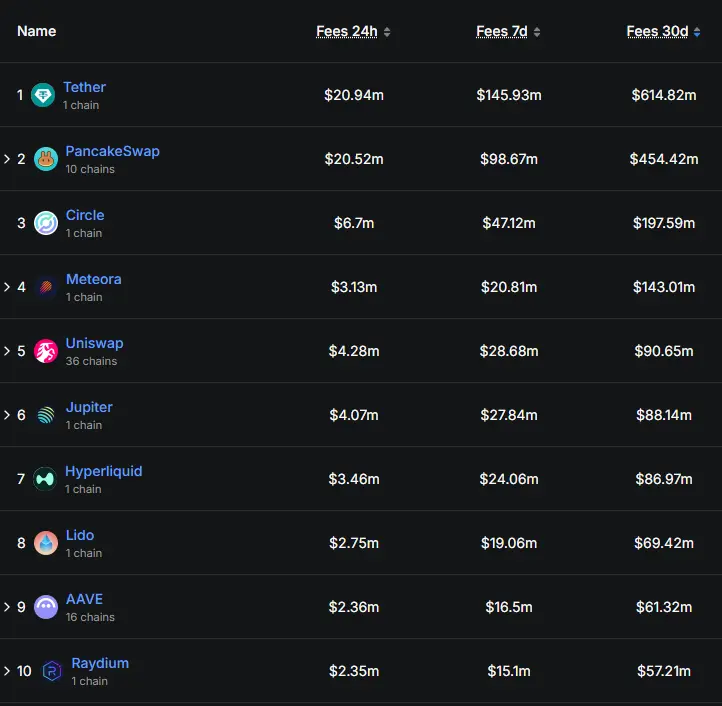The width and height of the screenshot is (722, 706).
Task: Expand the Meteora row chevron
Action: click(7, 287)
